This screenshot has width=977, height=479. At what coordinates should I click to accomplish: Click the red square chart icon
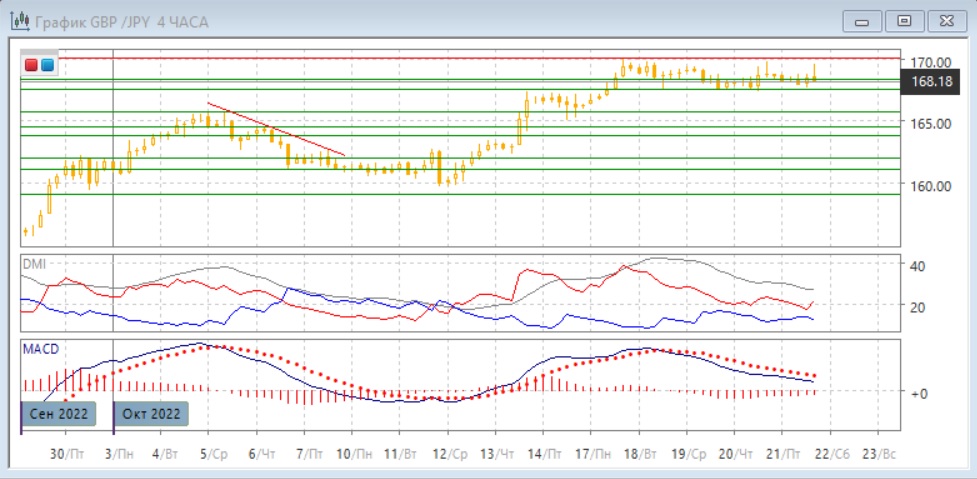point(31,65)
